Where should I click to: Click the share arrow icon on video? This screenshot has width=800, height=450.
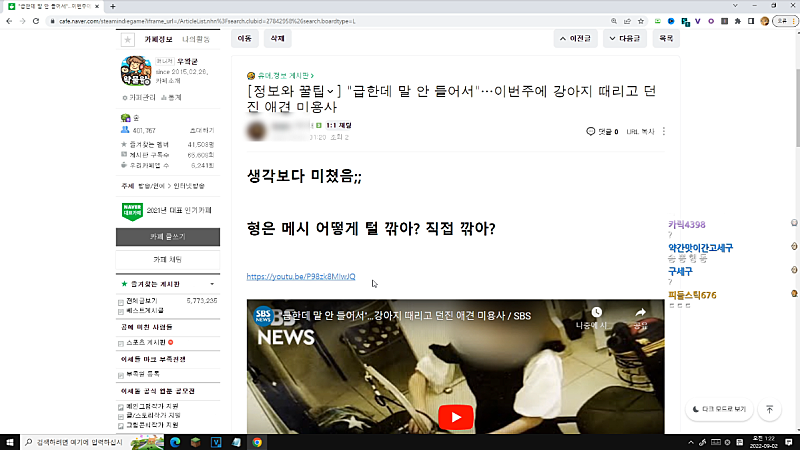click(640, 312)
